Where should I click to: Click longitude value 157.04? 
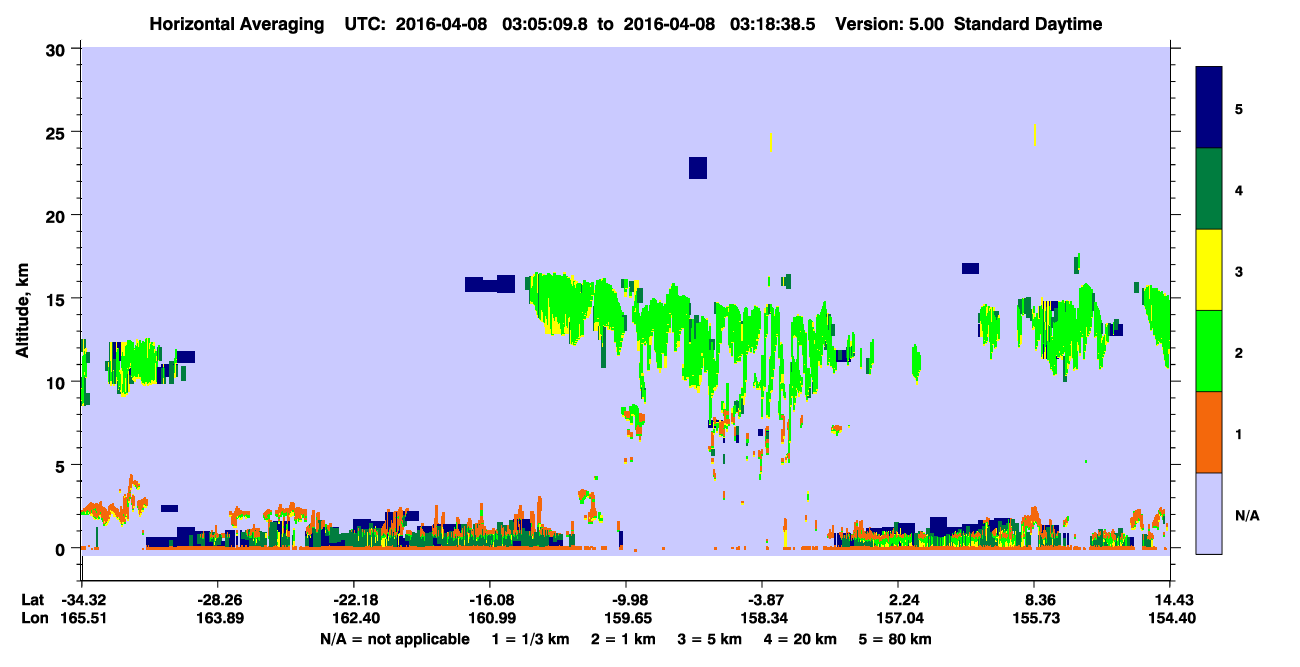(898, 618)
